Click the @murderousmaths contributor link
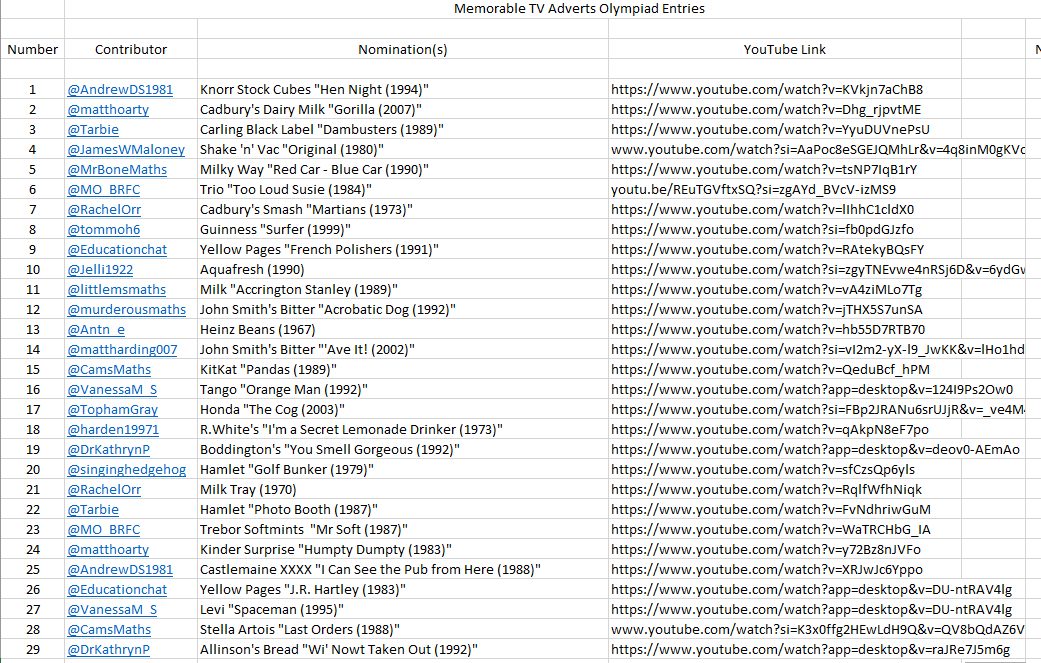Image resolution: width=1041 pixels, height=663 pixels. click(127, 309)
